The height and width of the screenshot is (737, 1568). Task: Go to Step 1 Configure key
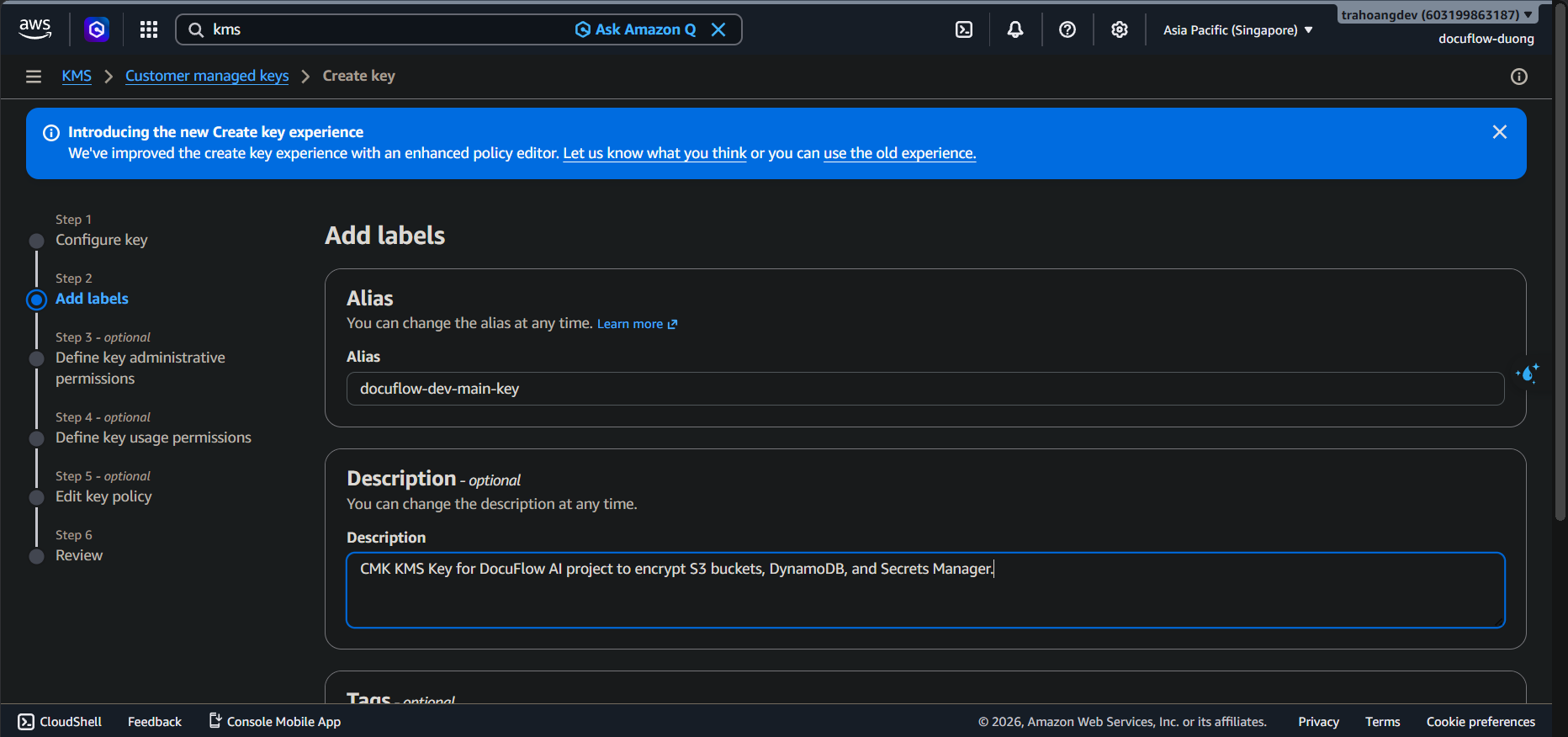pos(102,240)
